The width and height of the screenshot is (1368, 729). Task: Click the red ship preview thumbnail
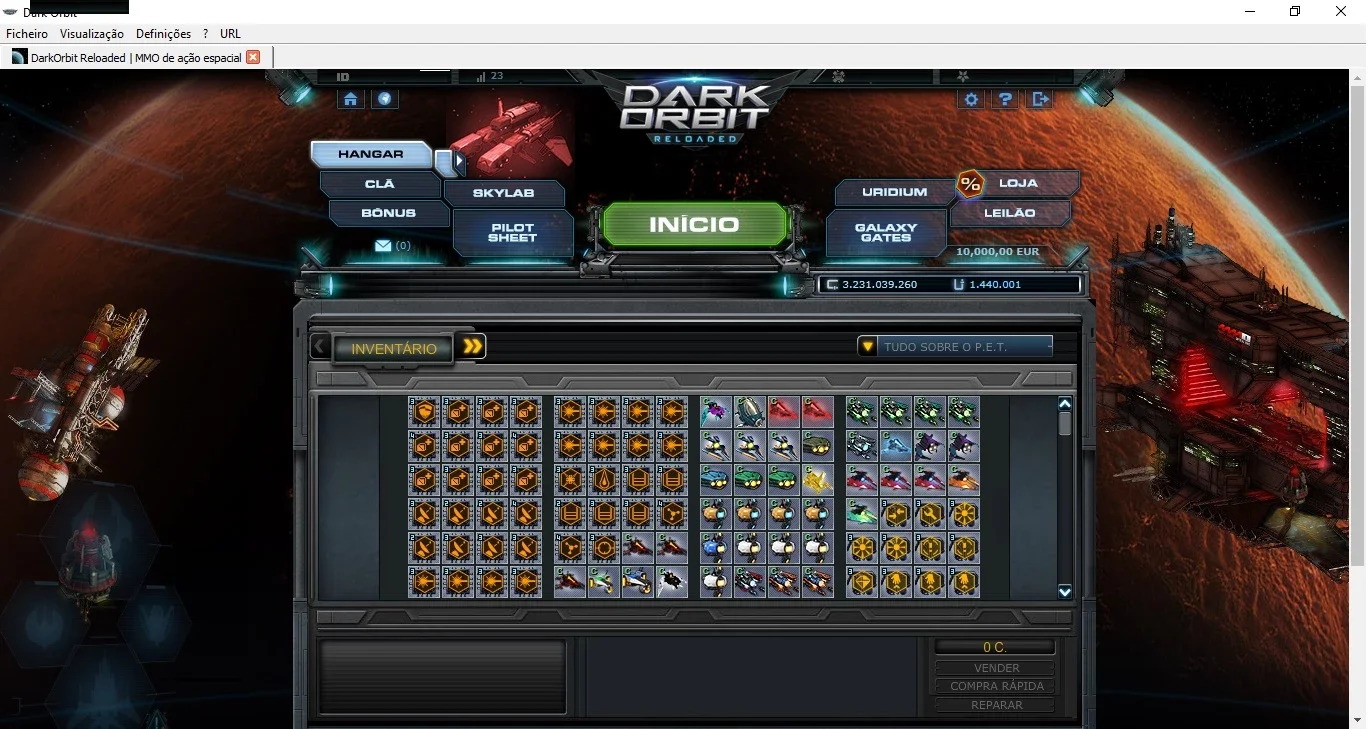511,134
